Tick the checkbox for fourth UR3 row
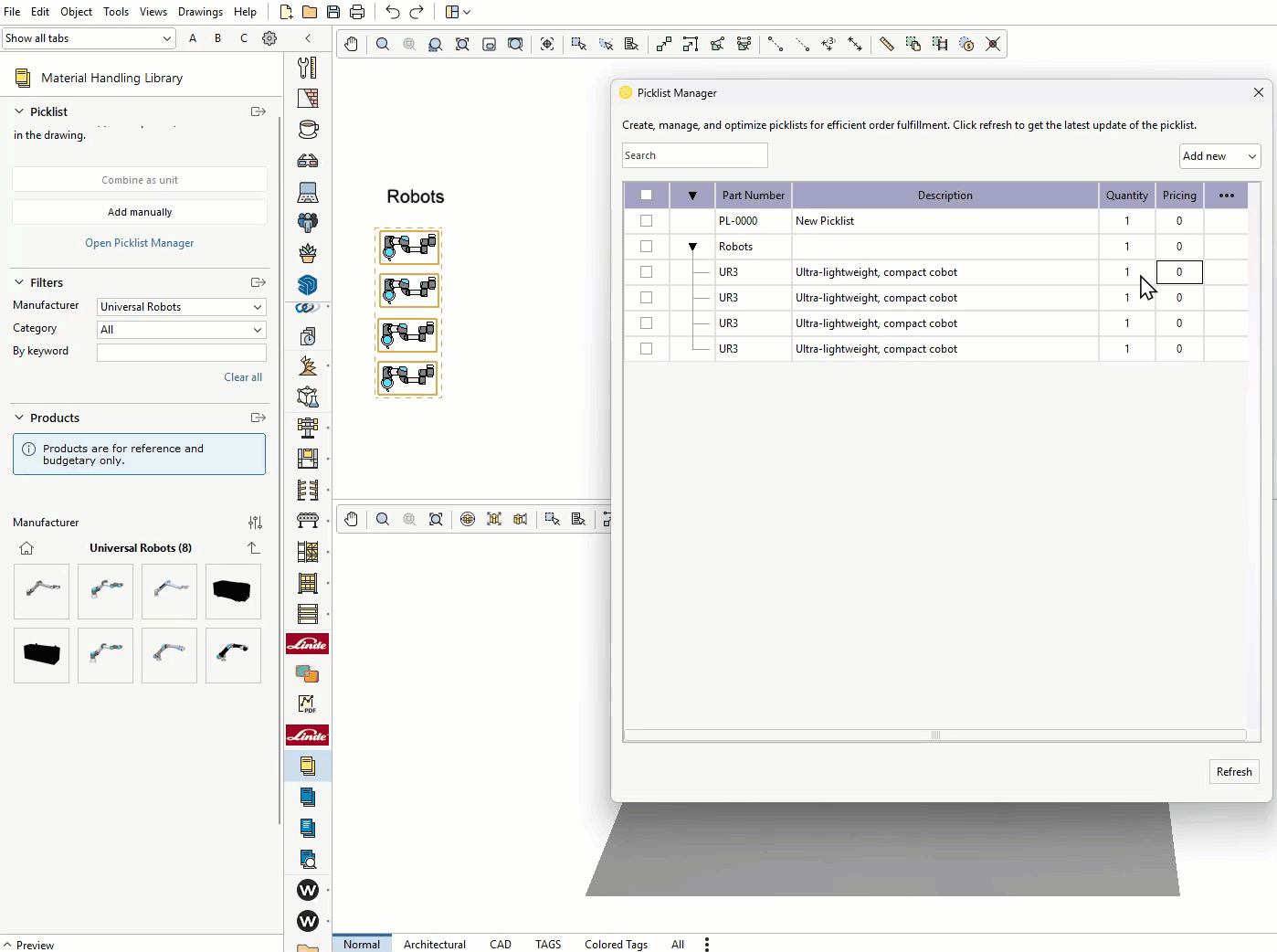This screenshot has height=952, width=1277. (x=647, y=348)
